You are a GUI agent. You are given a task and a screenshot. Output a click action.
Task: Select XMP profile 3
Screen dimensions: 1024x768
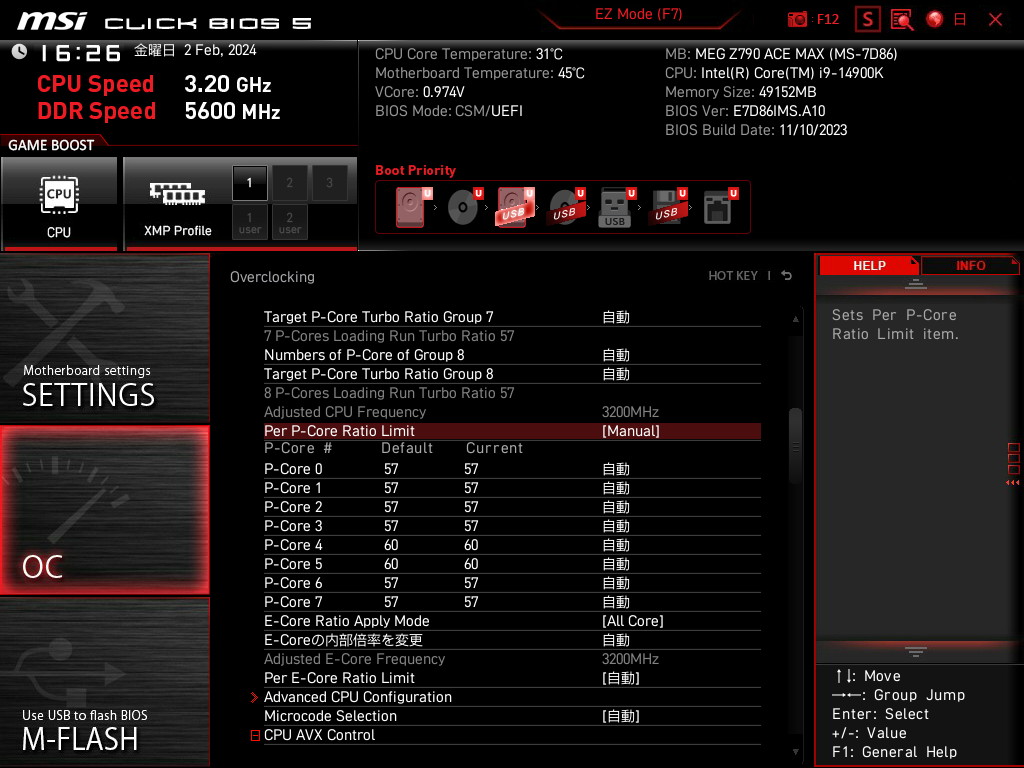(329, 183)
